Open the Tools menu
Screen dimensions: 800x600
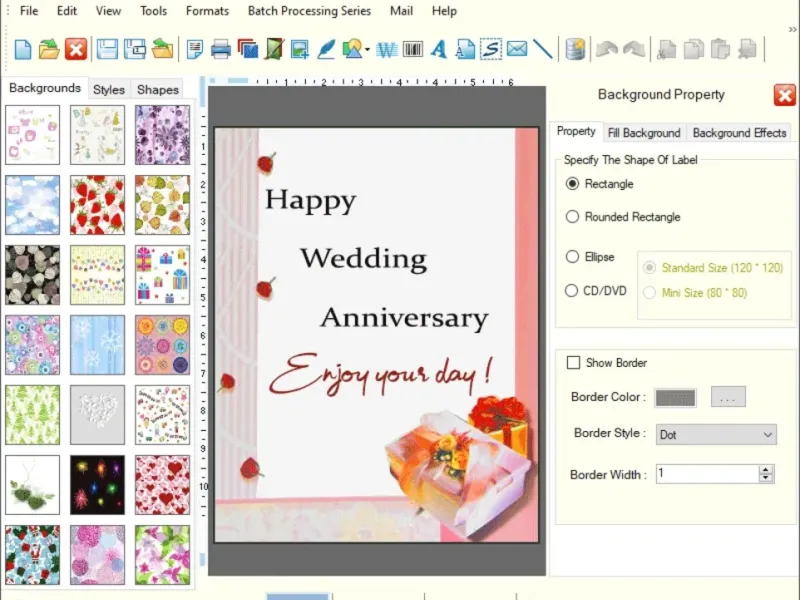[x=154, y=11]
